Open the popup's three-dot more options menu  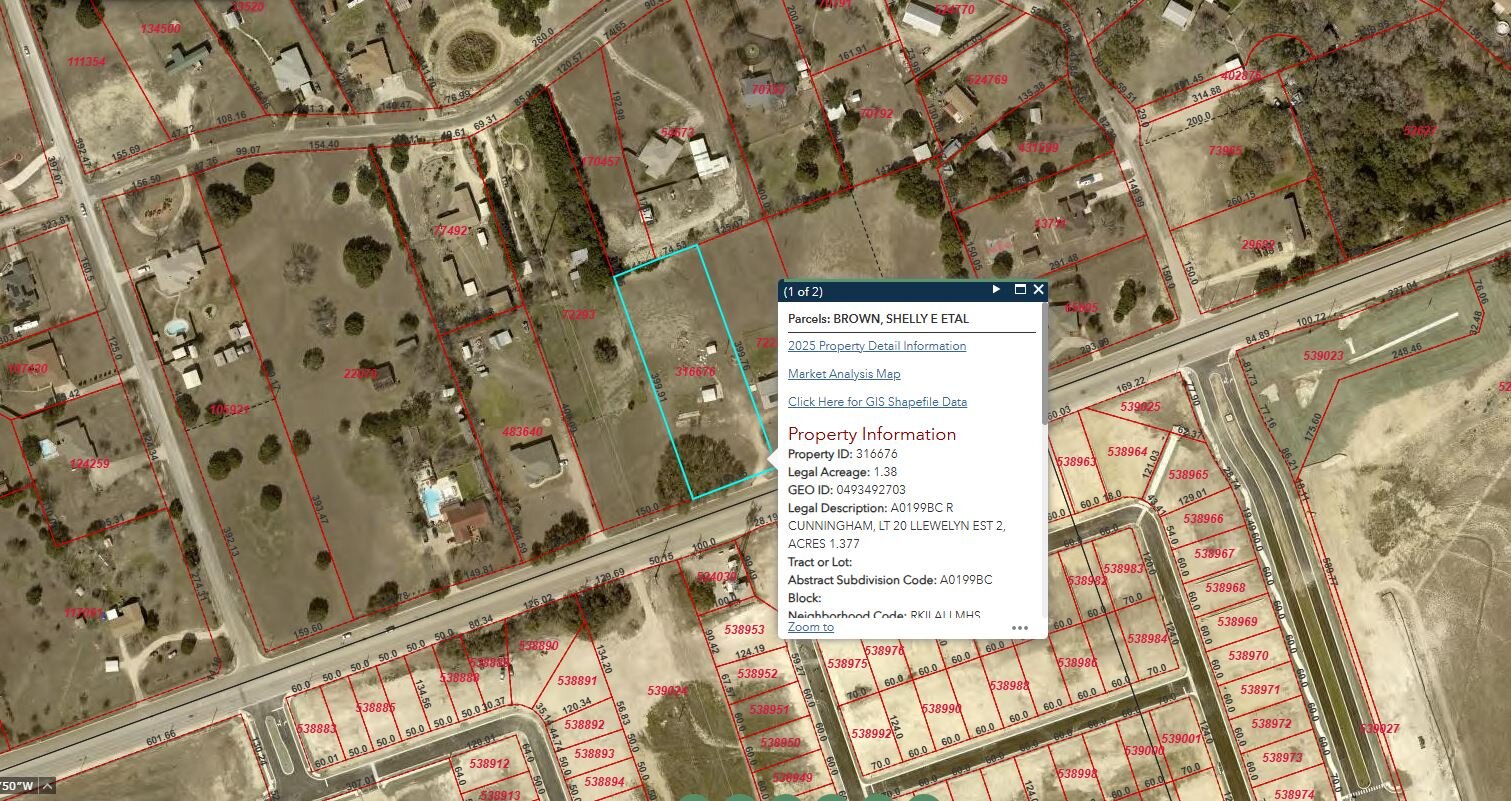coord(1020,628)
